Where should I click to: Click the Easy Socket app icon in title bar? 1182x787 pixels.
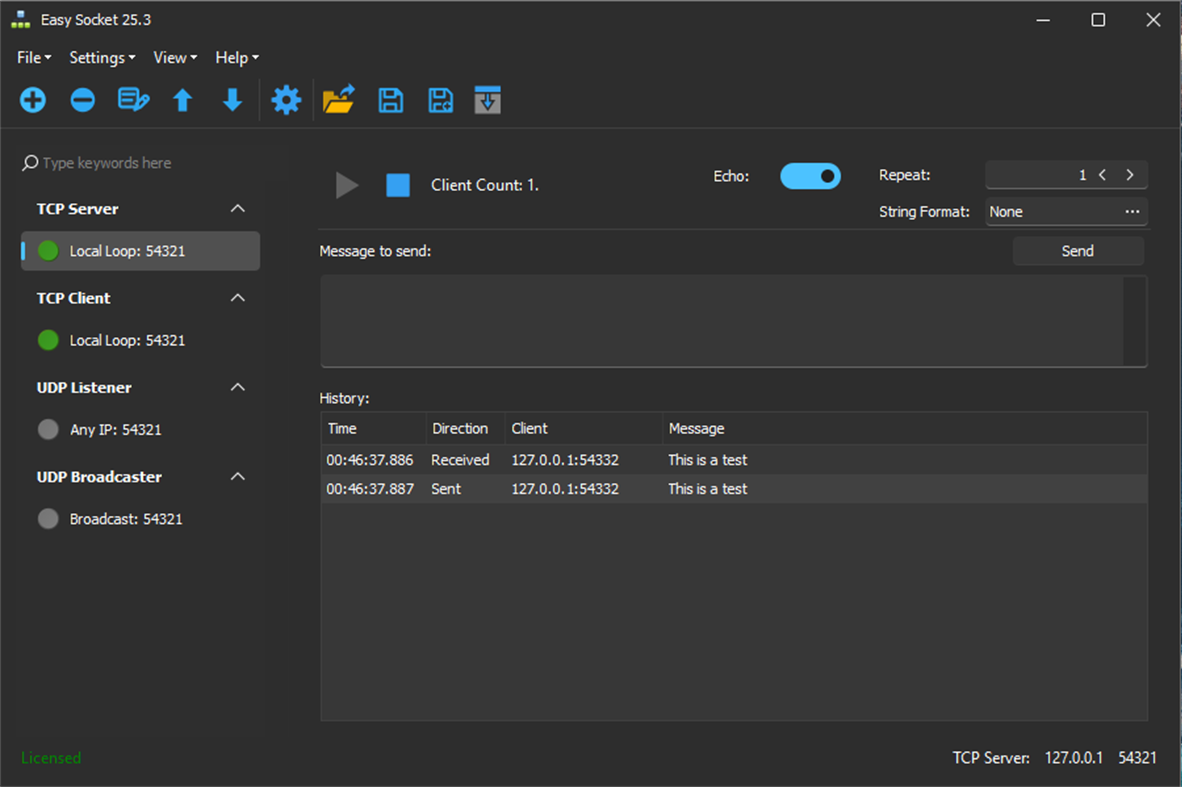point(21,20)
